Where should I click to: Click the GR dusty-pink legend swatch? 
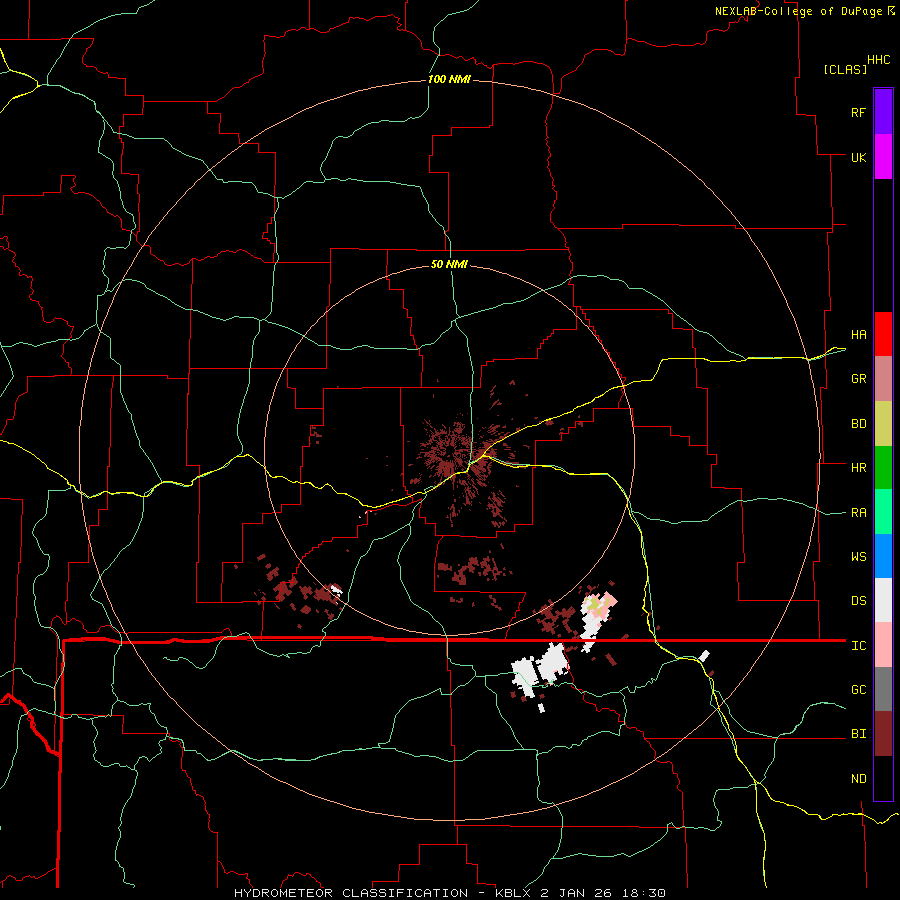pyautogui.click(x=883, y=379)
